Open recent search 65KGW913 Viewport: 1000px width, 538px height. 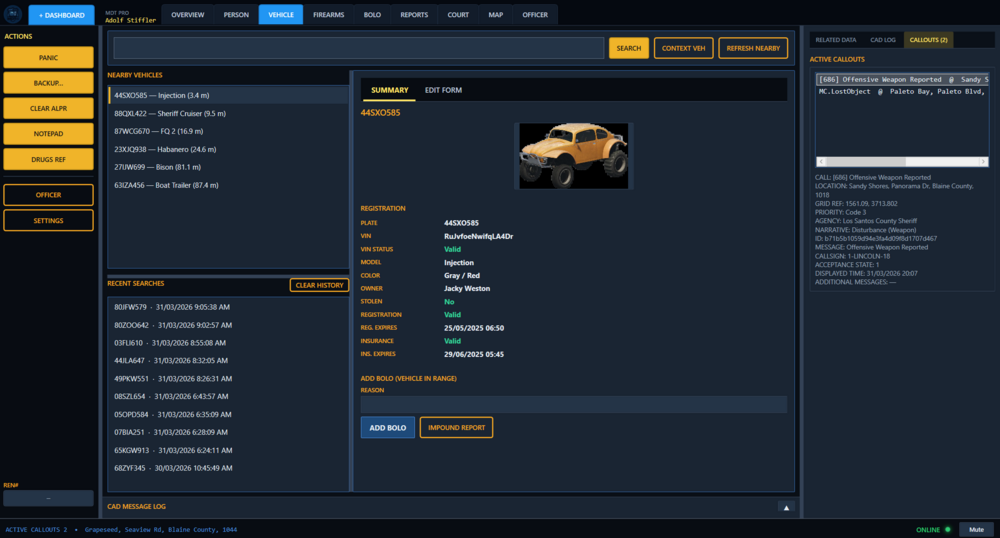click(228, 450)
